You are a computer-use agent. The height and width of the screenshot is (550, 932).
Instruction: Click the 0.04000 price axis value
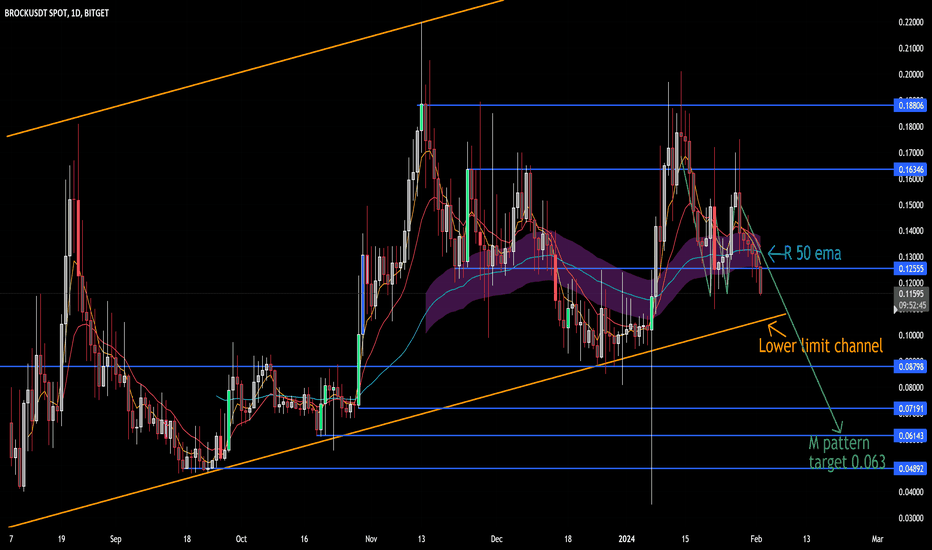[x=911, y=492]
